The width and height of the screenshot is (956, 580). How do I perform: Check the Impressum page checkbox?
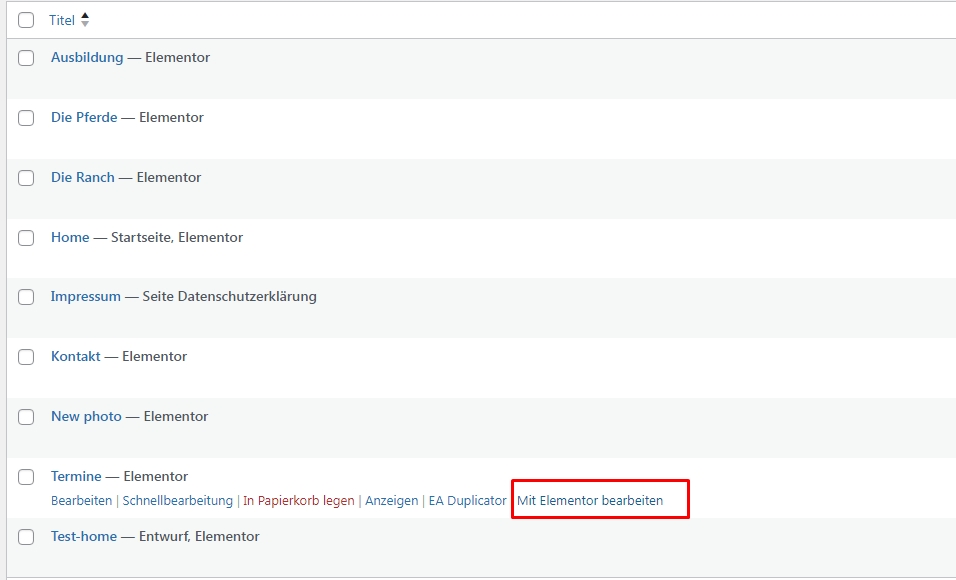tap(26, 297)
